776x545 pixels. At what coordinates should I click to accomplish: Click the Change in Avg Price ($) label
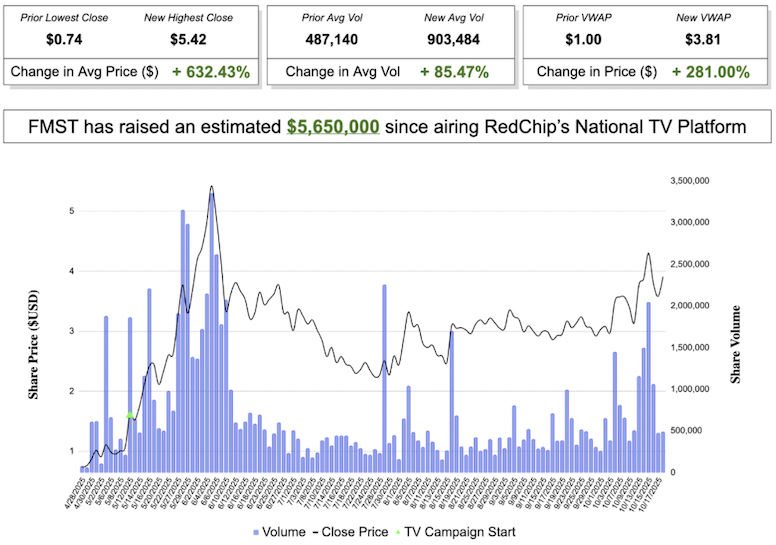tap(85, 72)
